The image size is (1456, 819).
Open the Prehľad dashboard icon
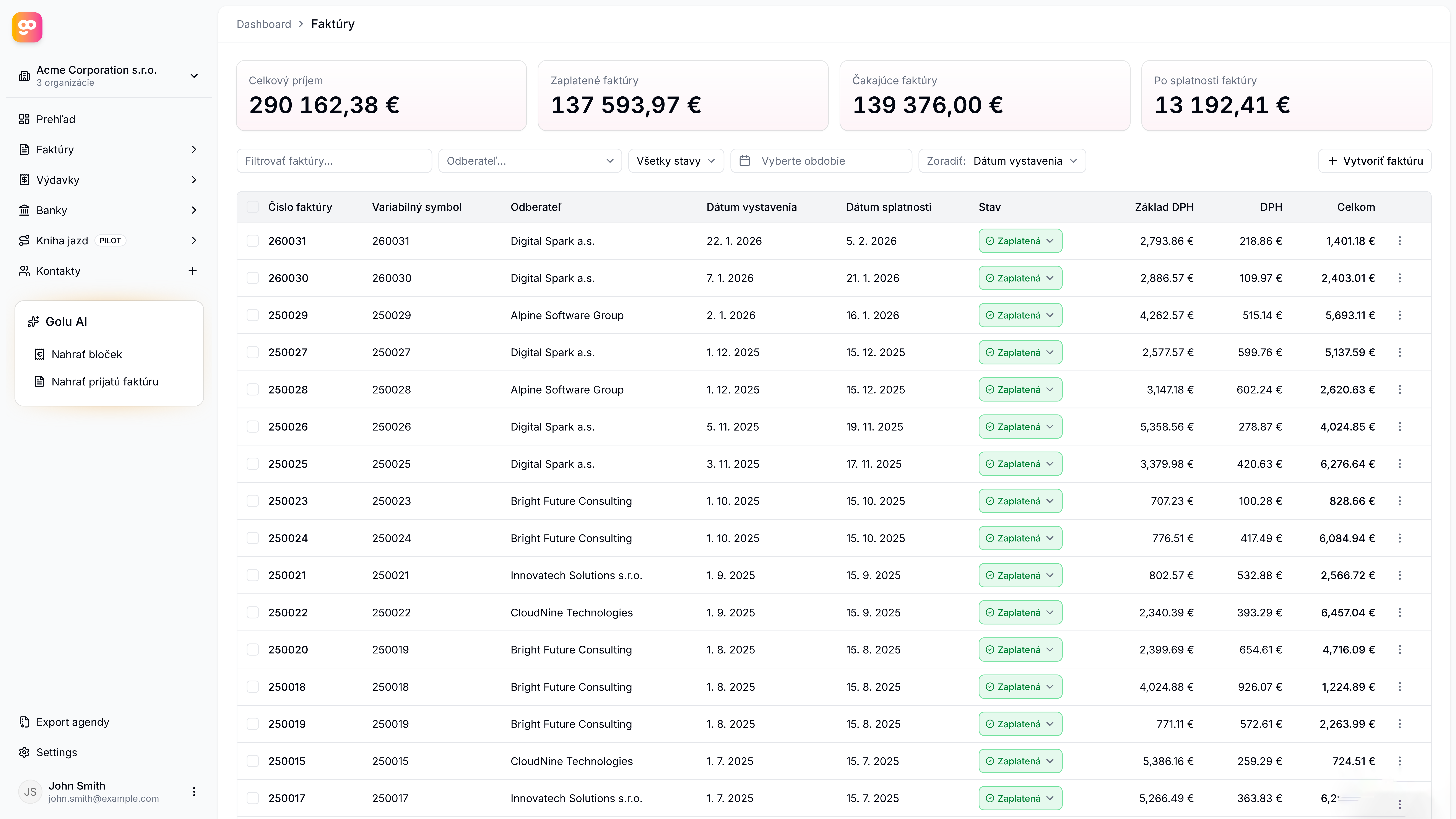(24, 119)
